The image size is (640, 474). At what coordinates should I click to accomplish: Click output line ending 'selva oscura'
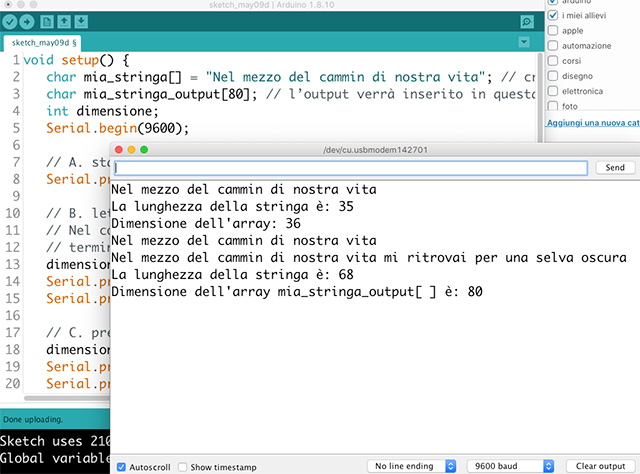(x=369, y=258)
